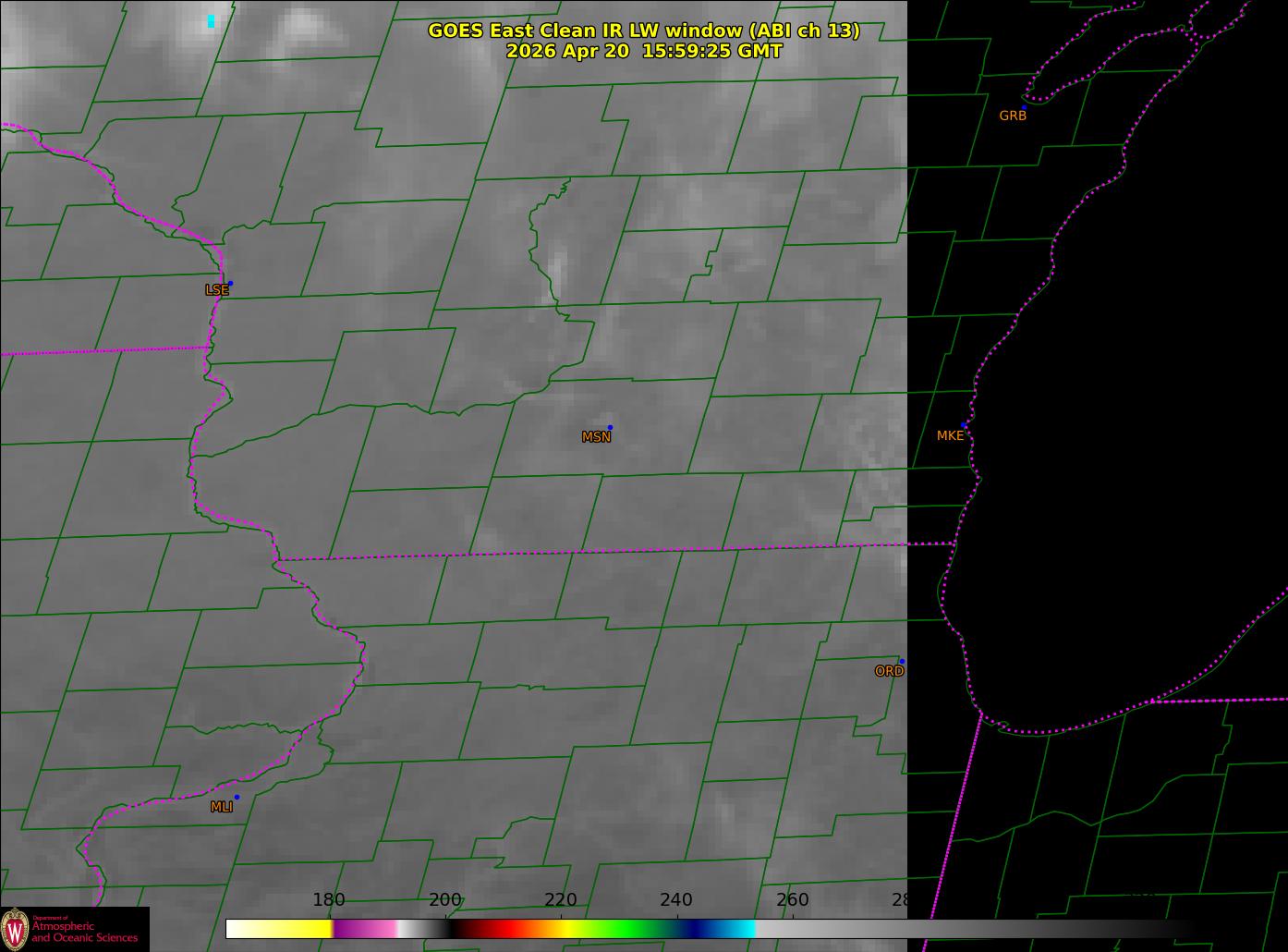Click the 180 tick label on color scale
The height and width of the screenshot is (952, 1288).
point(329,899)
